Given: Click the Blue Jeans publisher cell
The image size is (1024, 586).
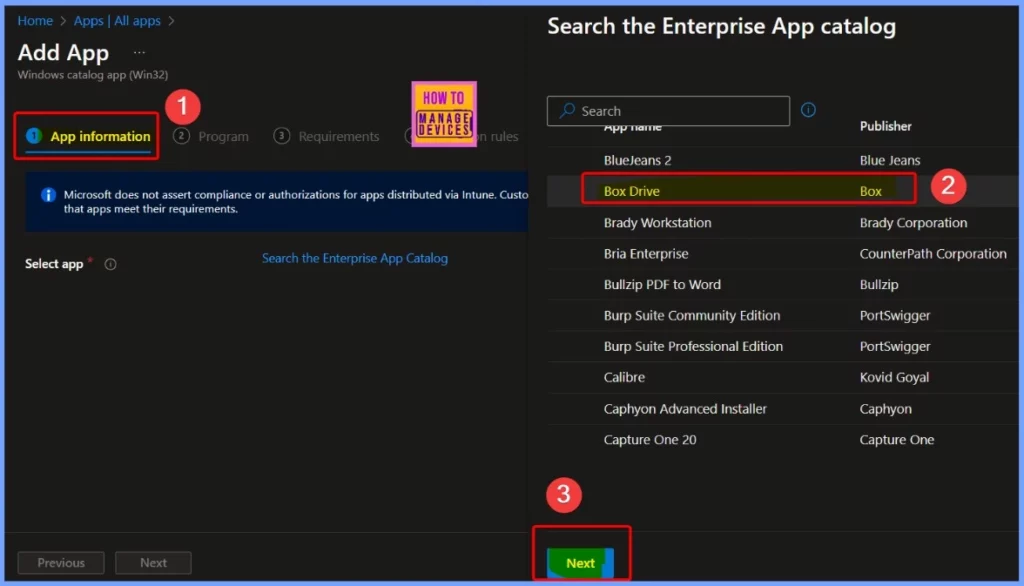Looking at the screenshot, I should [x=889, y=160].
